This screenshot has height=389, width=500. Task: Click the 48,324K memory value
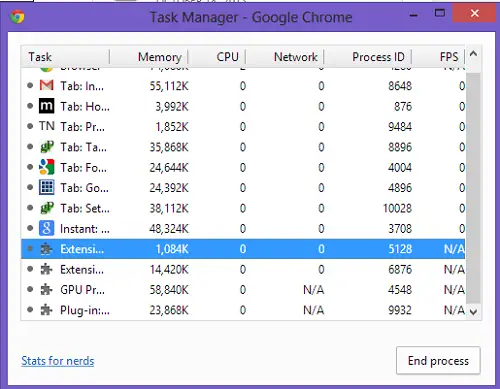[x=169, y=229]
